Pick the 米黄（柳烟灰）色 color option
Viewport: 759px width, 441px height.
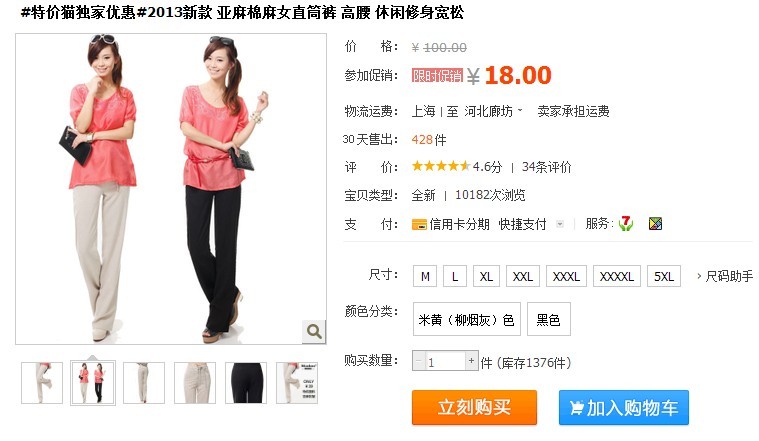[x=467, y=319]
